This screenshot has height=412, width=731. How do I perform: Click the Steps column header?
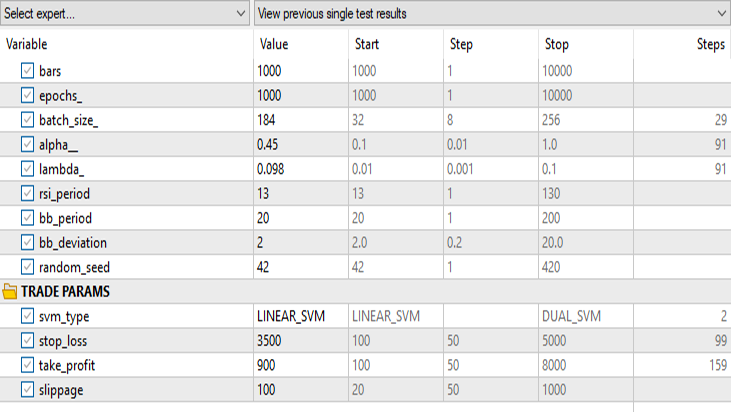(x=710, y=44)
